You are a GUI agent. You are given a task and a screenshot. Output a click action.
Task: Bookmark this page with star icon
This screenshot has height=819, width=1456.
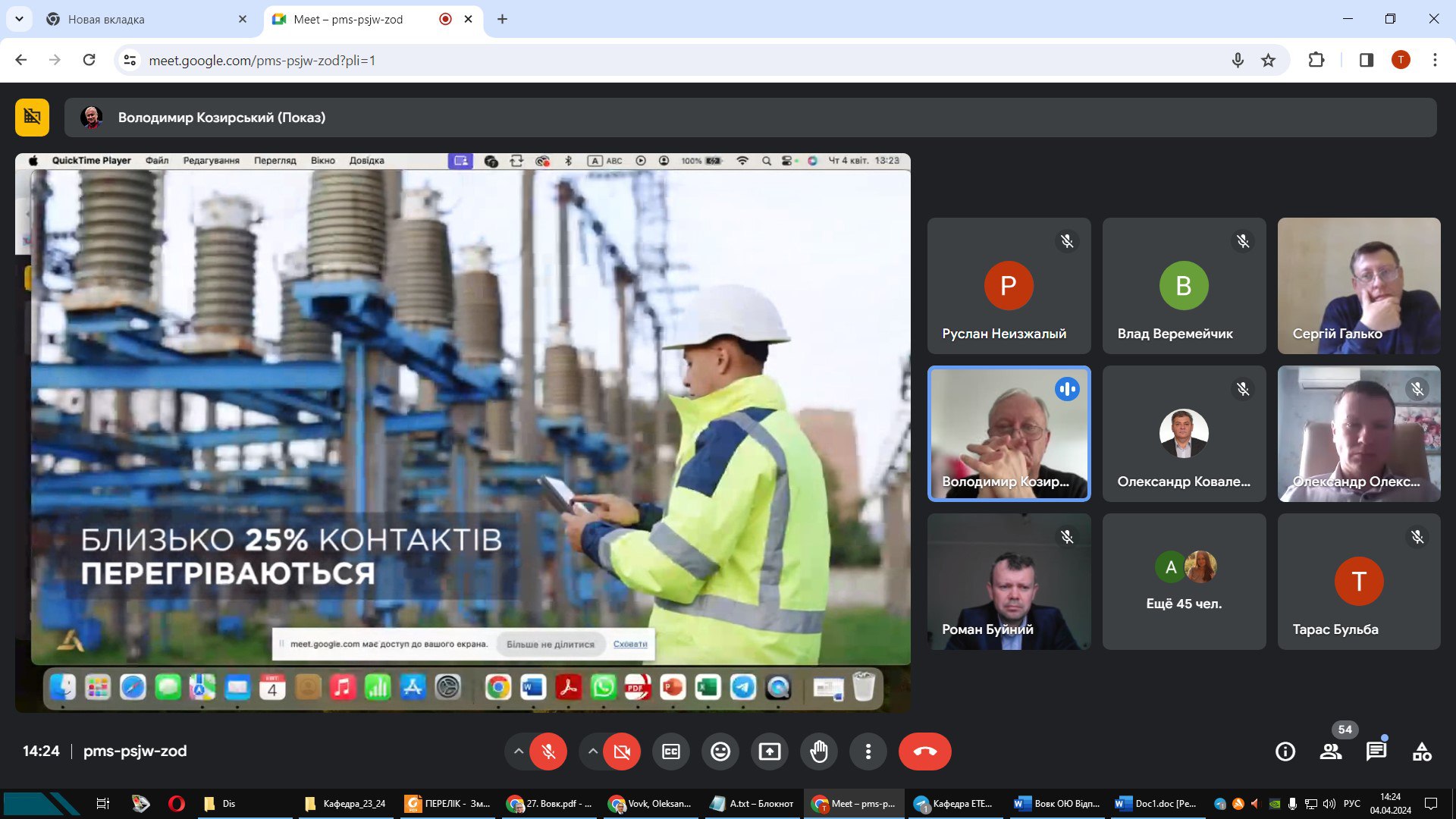1268,60
